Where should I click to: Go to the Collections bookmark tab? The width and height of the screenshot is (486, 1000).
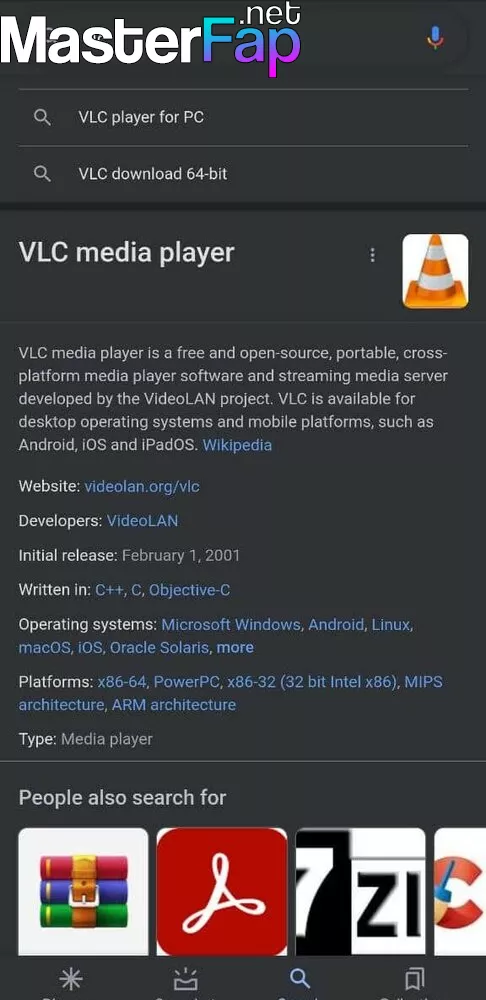(x=415, y=979)
